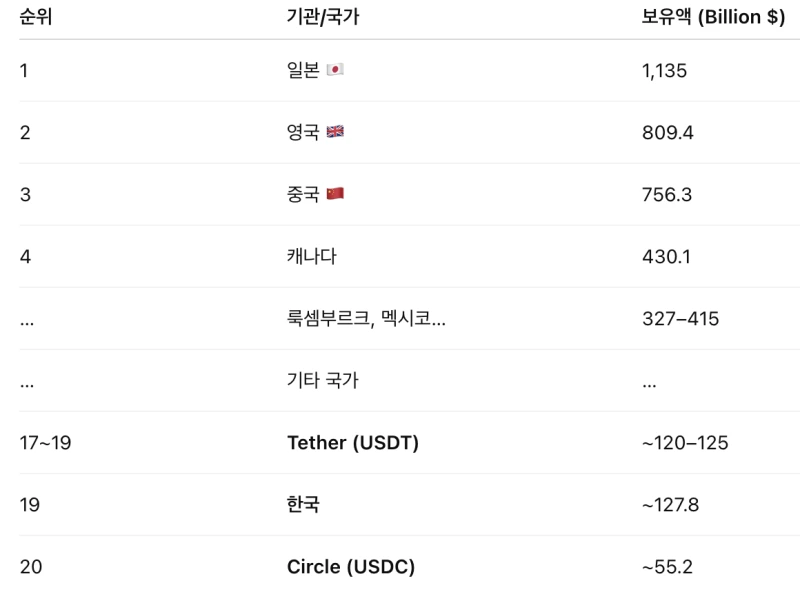Click the 756.3 holdings value

pos(667,194)
